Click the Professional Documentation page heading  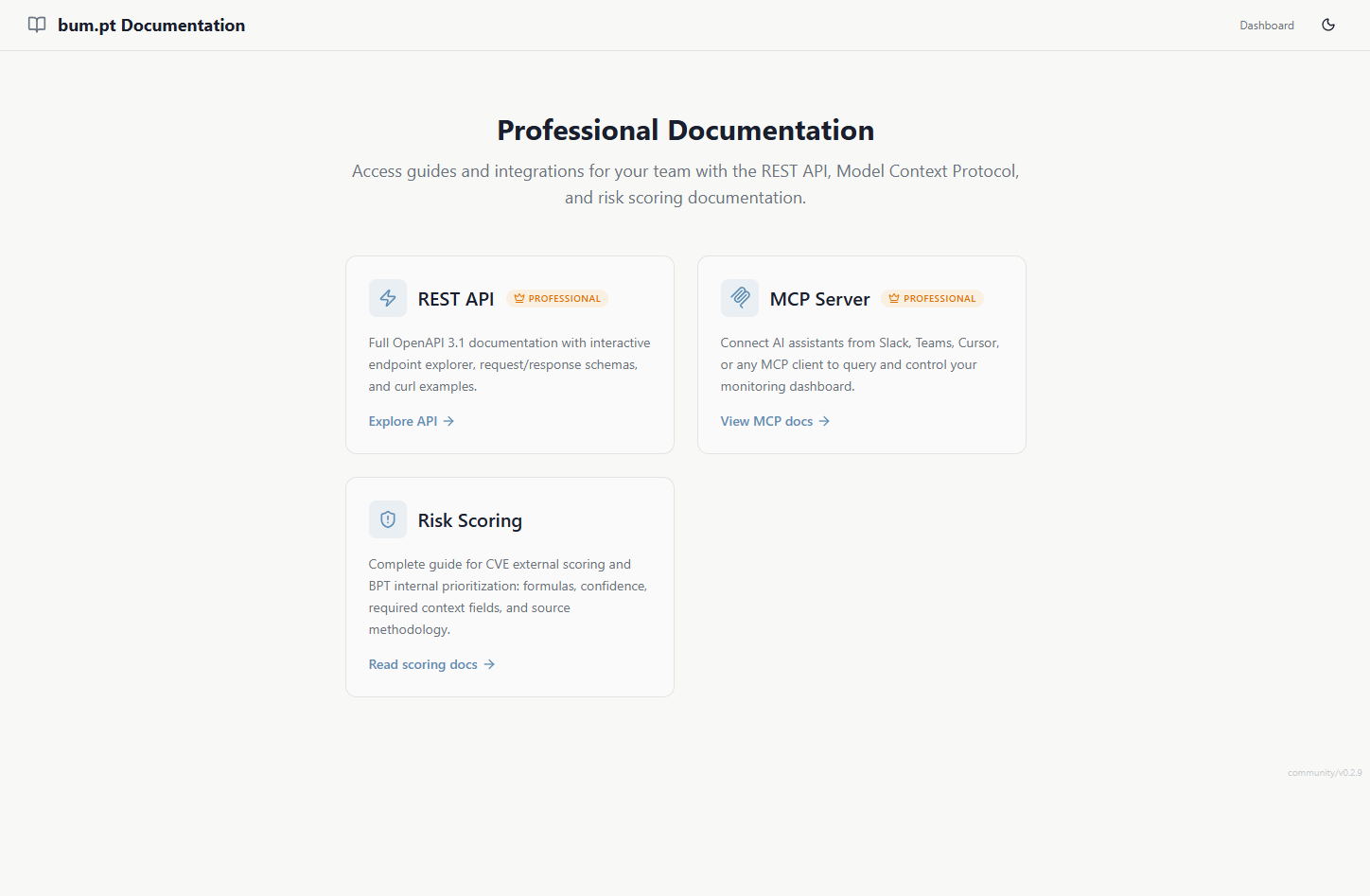pos(686,131)
